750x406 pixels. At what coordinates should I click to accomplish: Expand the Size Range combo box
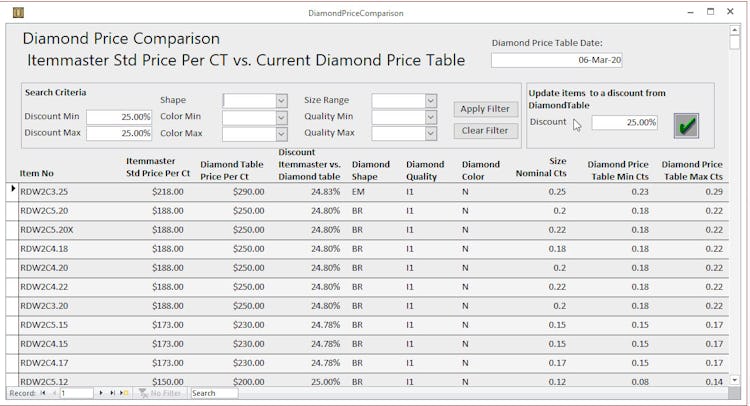coord(430,100)
